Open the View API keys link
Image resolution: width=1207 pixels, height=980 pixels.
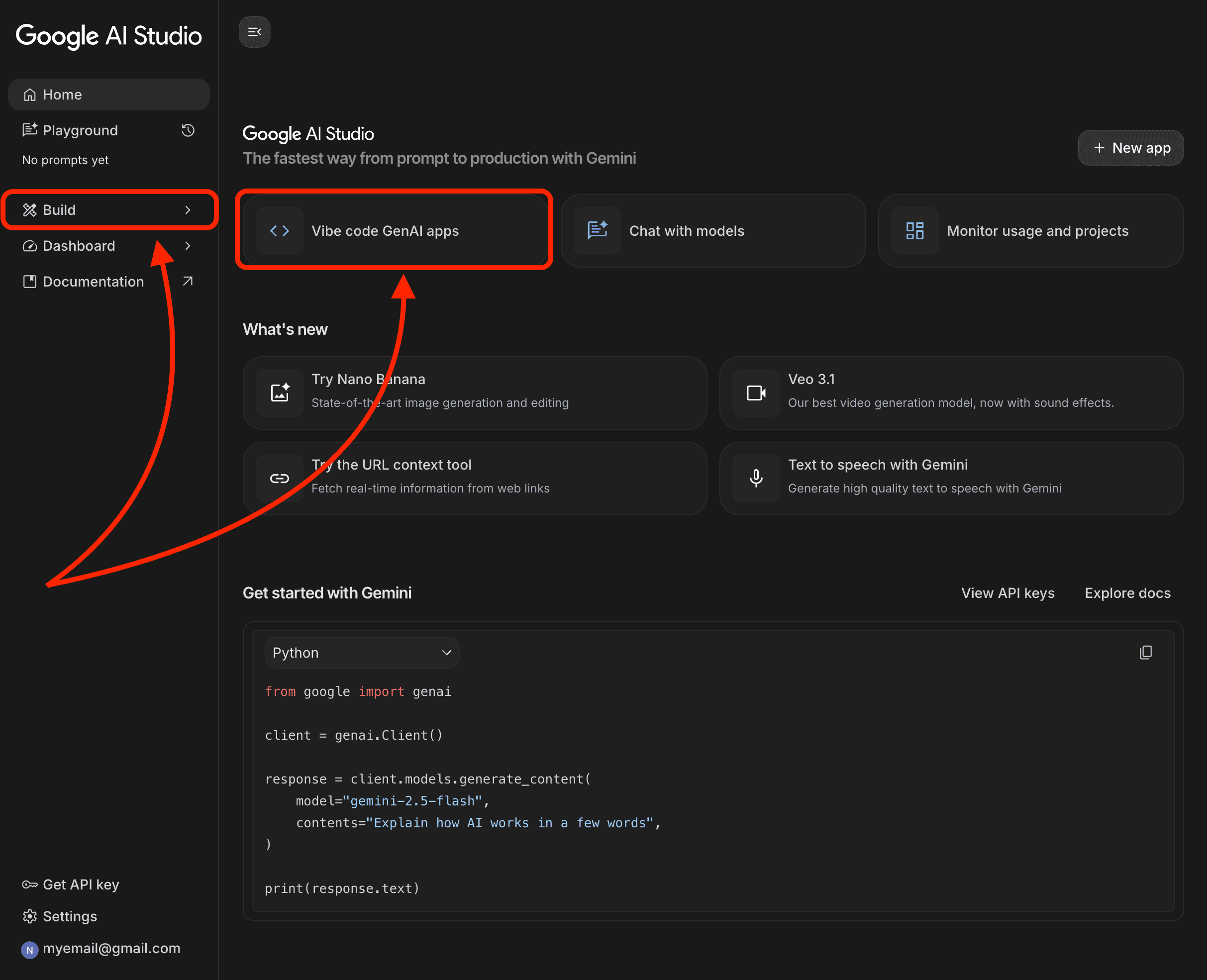point(1007,593)
